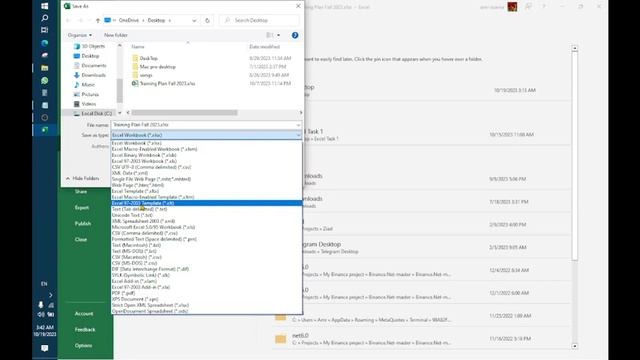
Task: Choose Excel 97-2003 Workbook (*.xls) type
Action: [x=207, y=161]
